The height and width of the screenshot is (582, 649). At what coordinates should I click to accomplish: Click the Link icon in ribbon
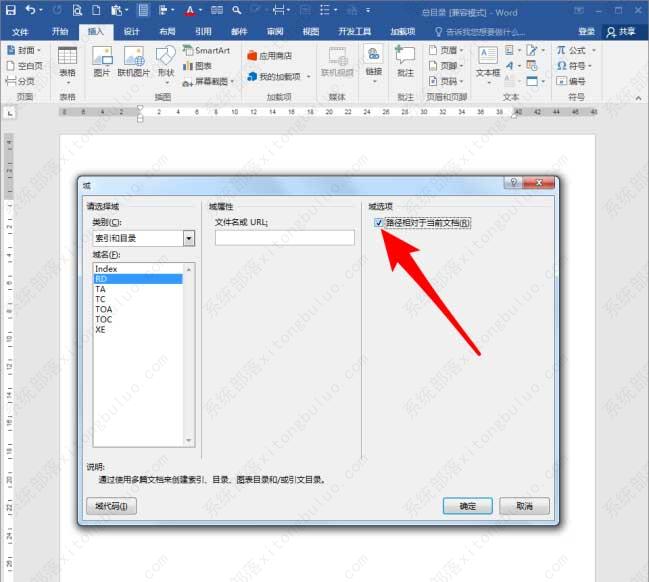(x=373, y=60)
